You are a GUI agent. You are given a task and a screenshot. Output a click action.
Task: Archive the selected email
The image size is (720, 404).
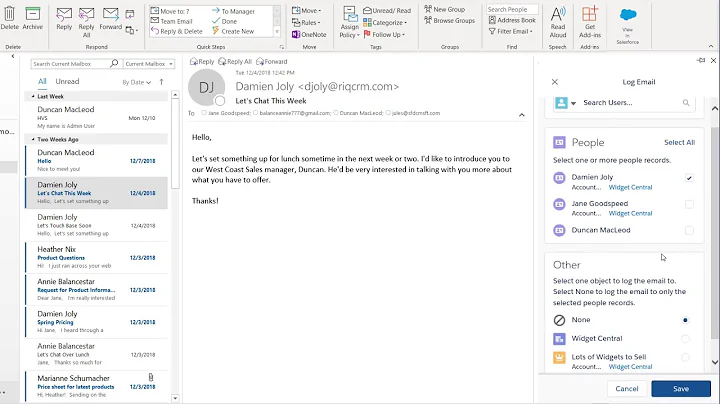(x=33, y=18)
